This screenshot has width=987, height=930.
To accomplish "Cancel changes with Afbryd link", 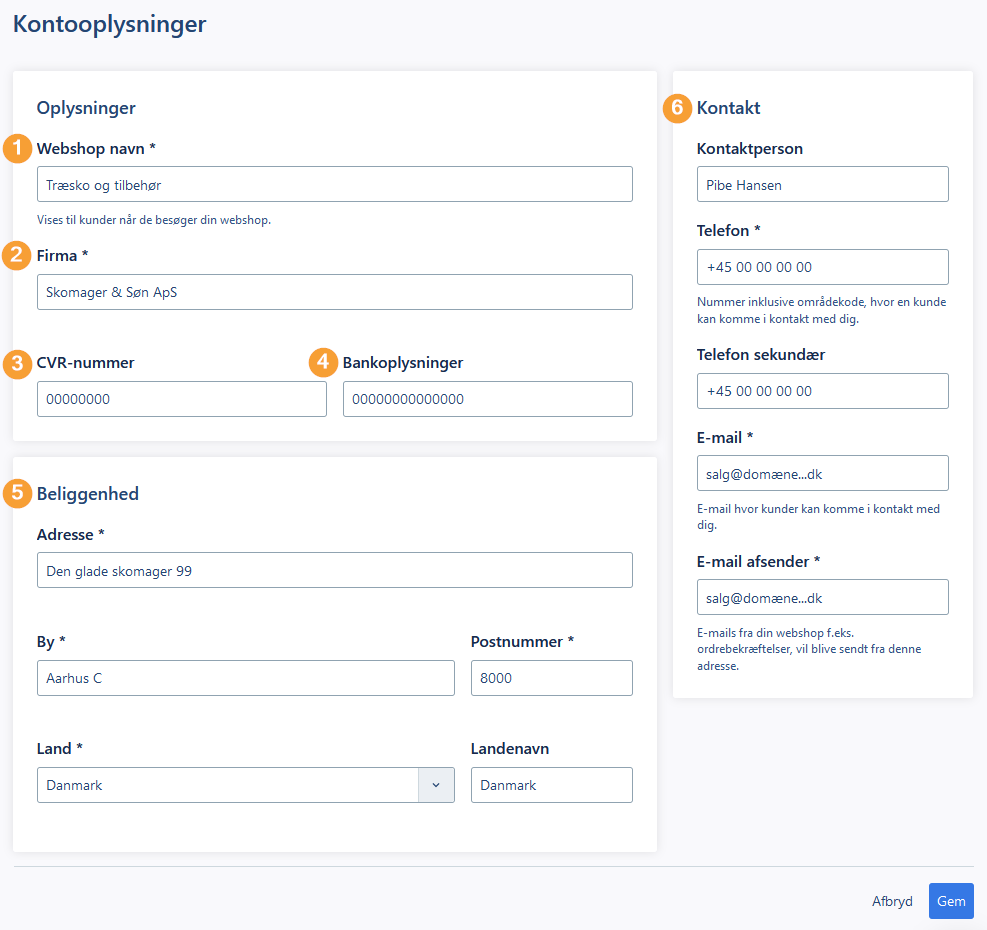I will pyautogui.click(x=892, y=901).
